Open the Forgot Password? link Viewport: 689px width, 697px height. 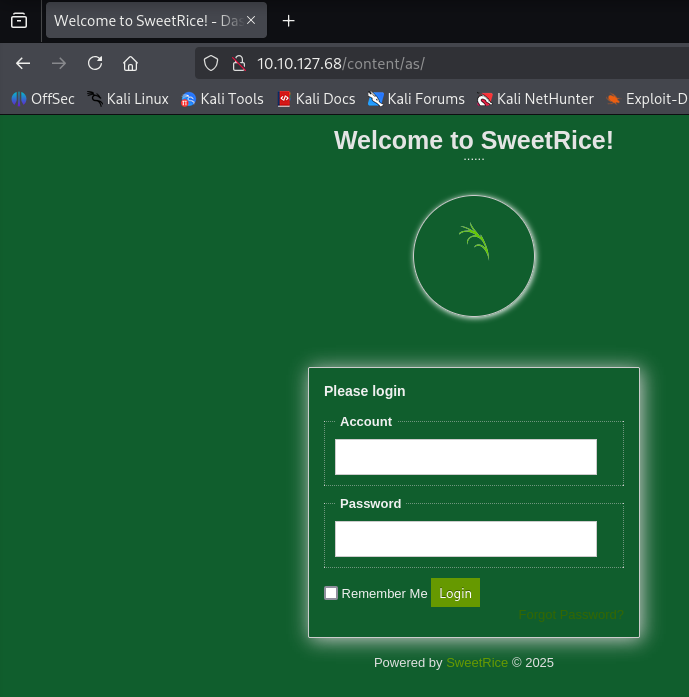coord(571,614)
